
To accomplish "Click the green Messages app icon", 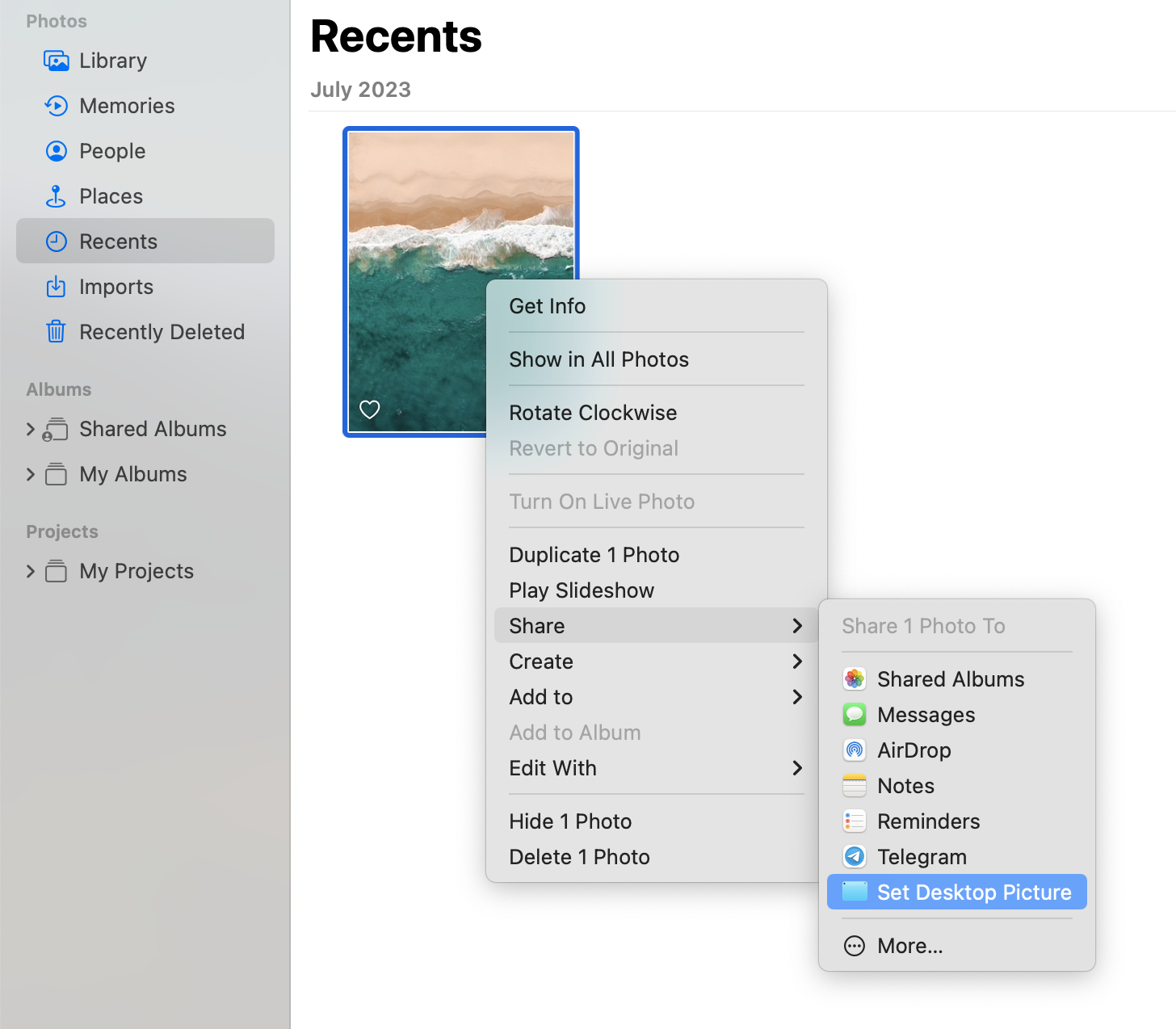I will 855,715.
